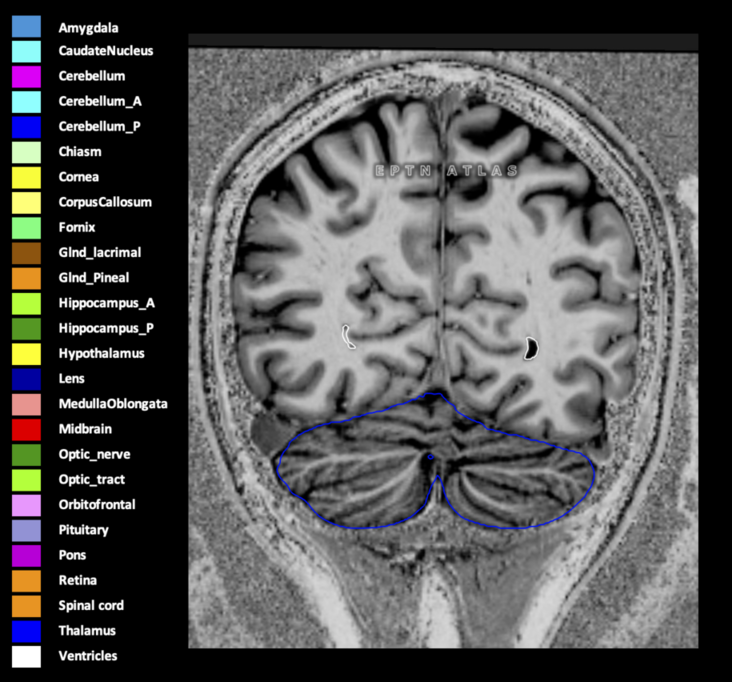This screenshot has height=682, width=732.
Task: Select the "Optic_tract" legend label
Action: point(92,479)
